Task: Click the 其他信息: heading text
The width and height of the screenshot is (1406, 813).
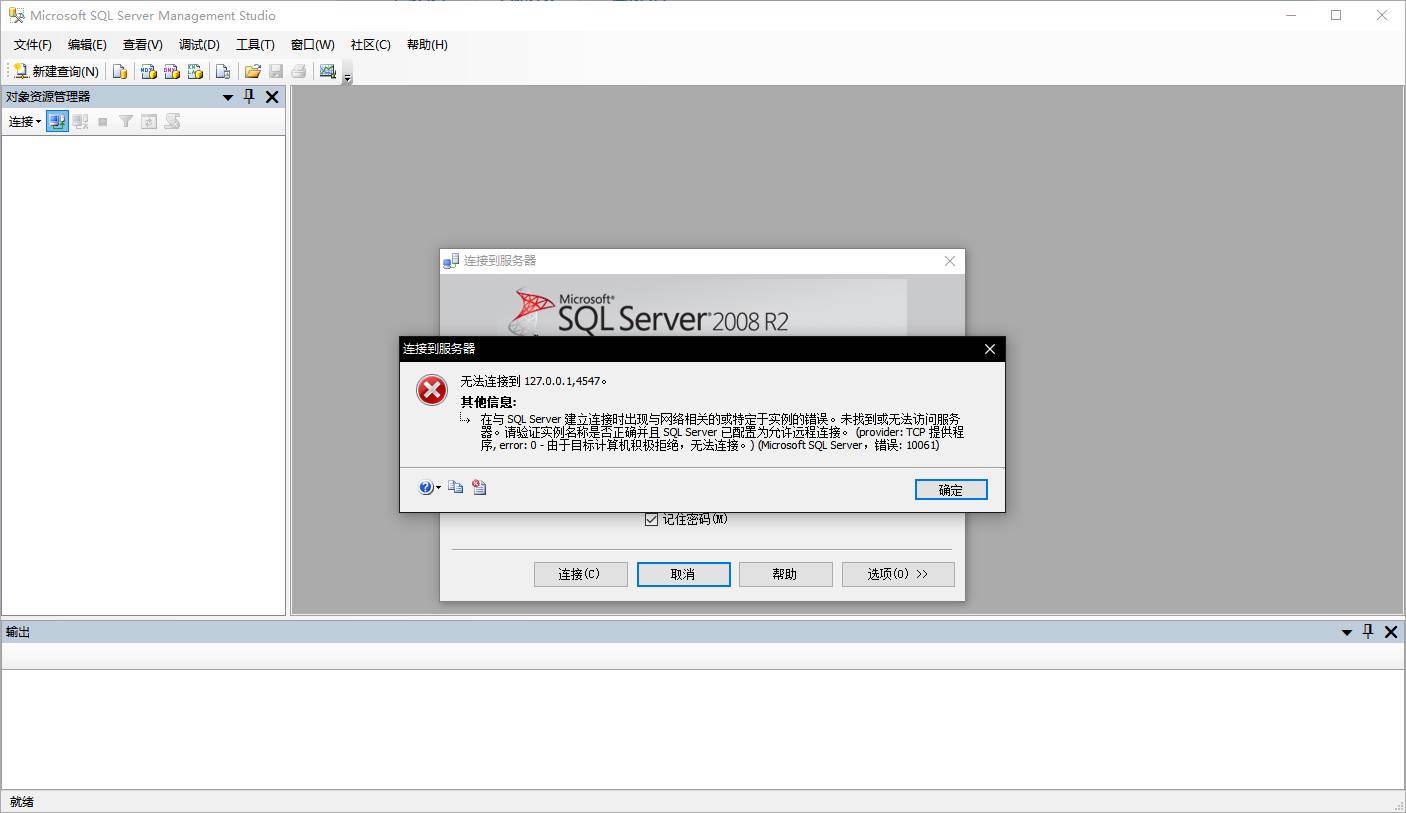Action: pos(489,402)
